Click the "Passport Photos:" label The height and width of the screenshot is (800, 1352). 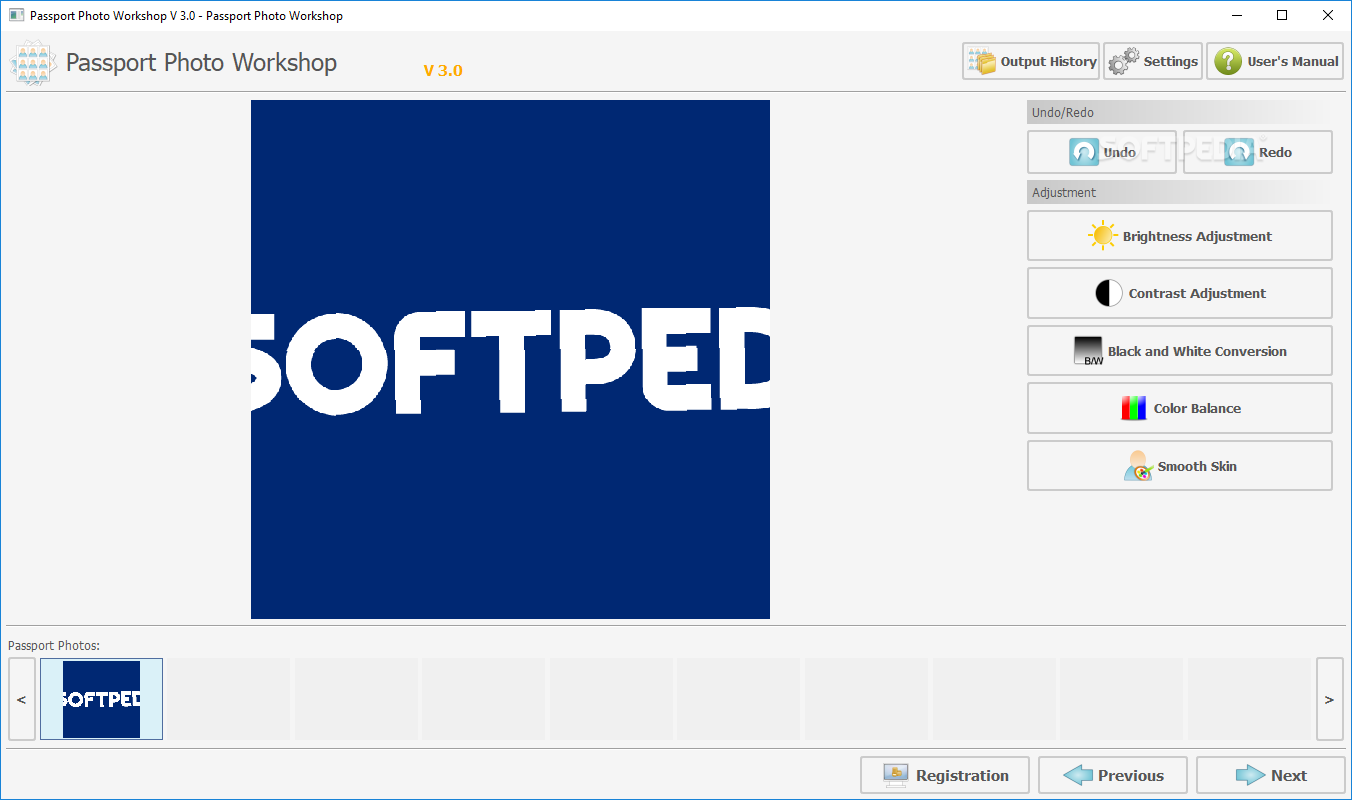pos(54,646)
